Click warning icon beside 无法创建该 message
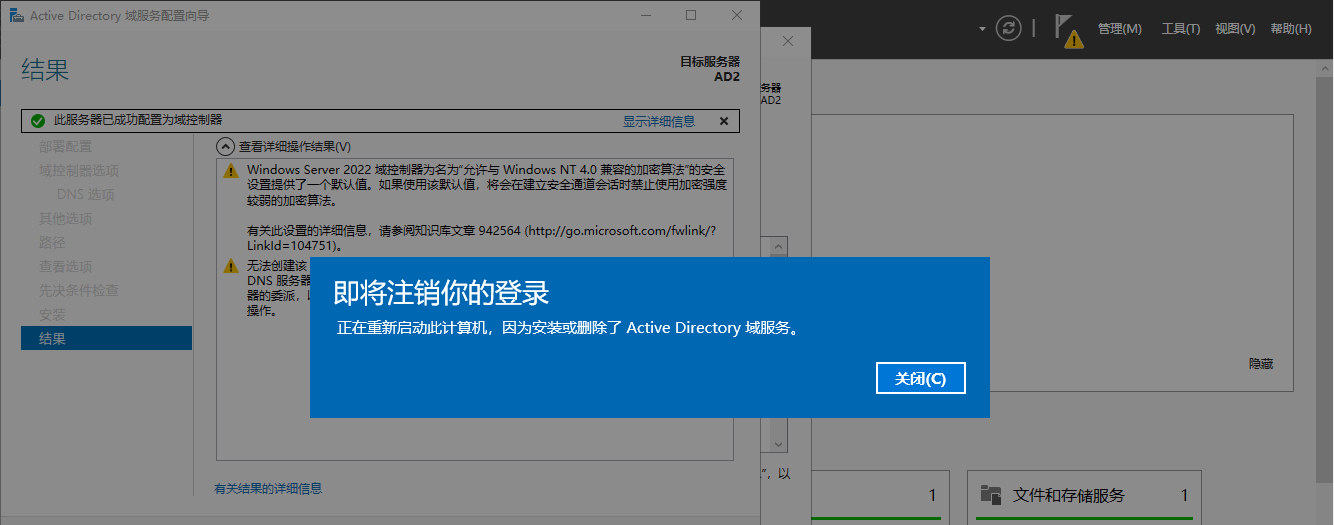 click(x=231, y=266)
